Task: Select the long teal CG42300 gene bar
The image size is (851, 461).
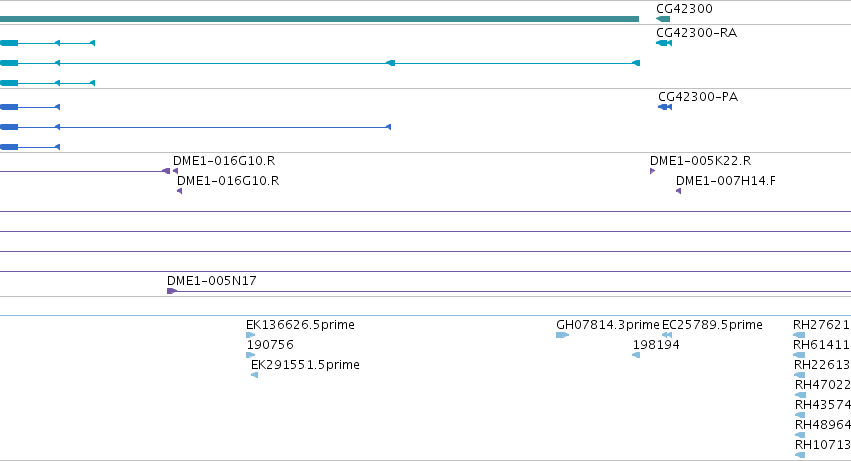Action: [x=319, y=19]
